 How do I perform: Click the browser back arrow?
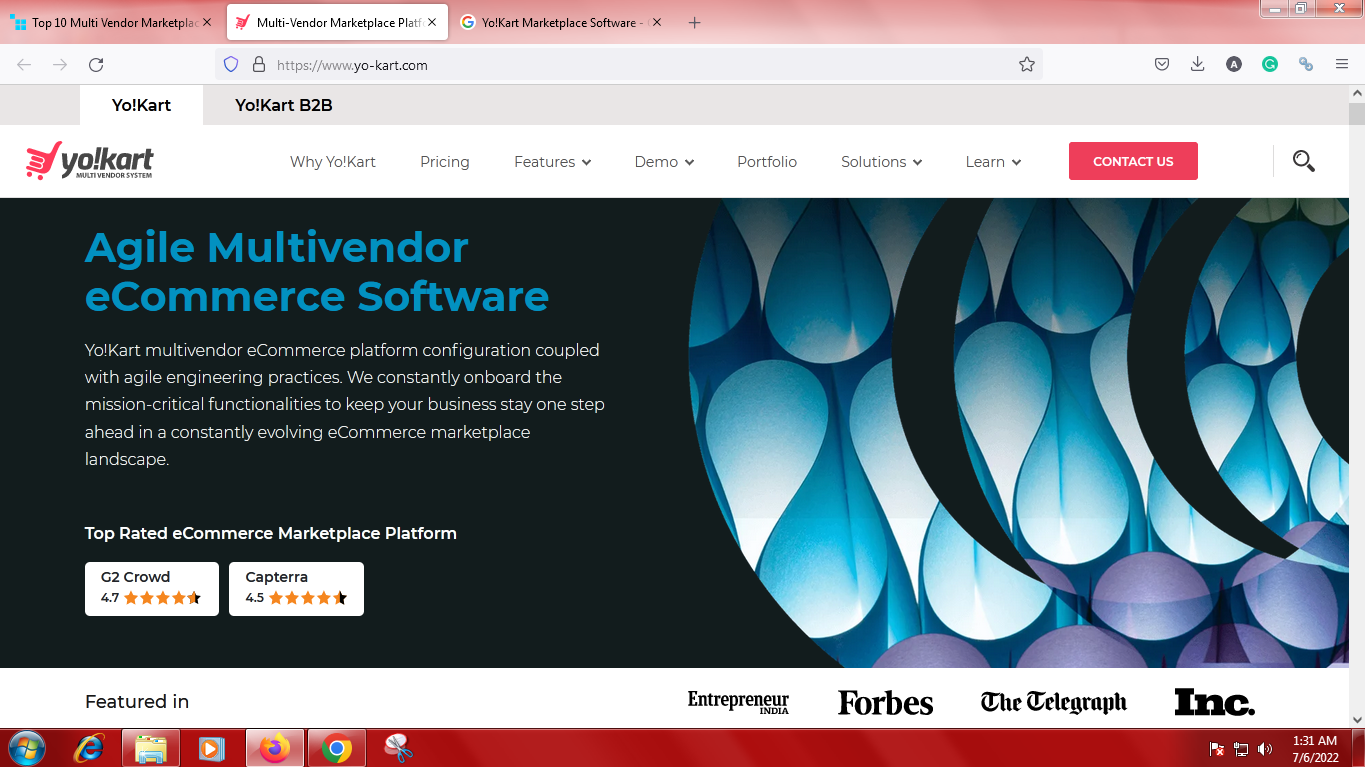click(24, 64)
